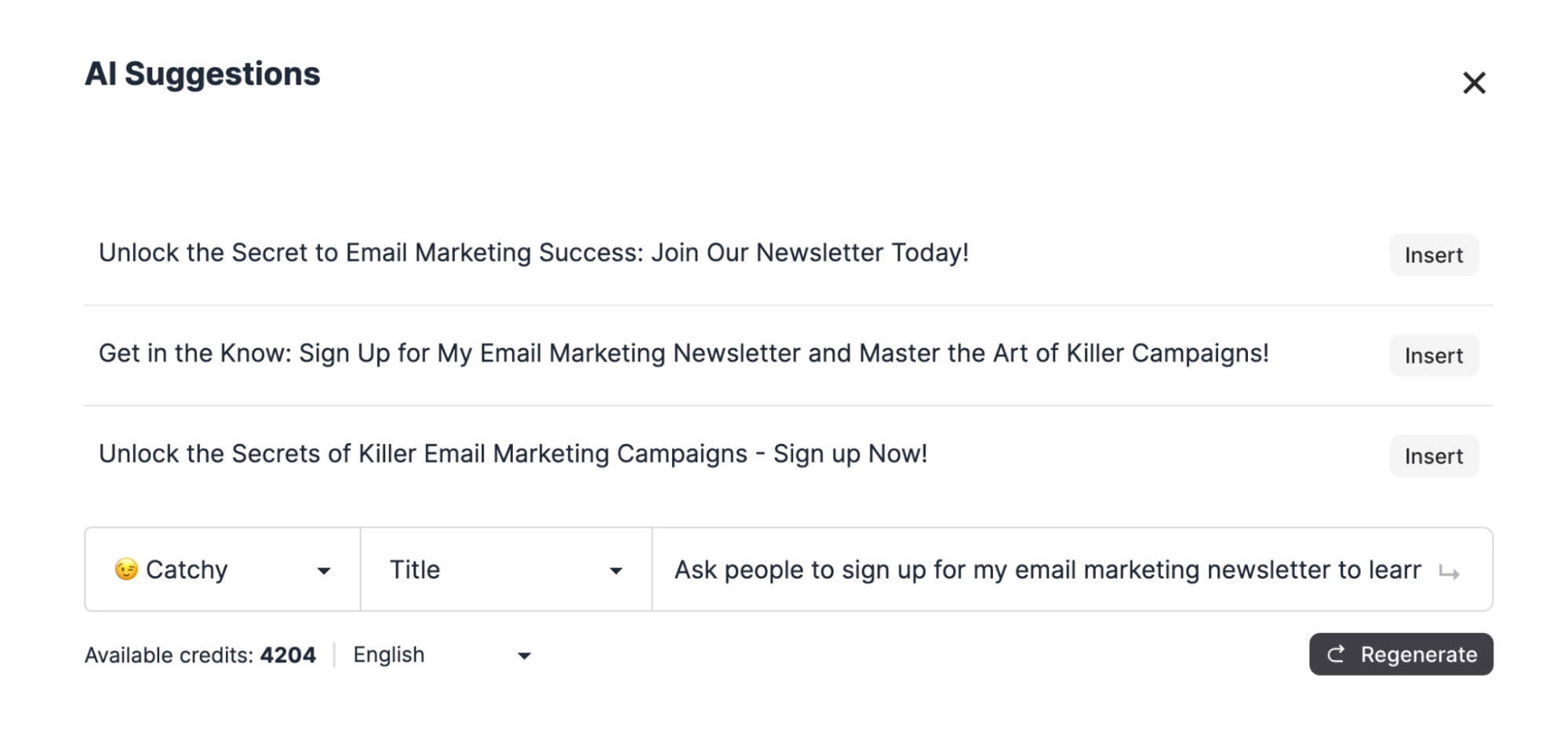Insert the "Join Our Newsletter Today" suggestion
Screen dimensions: 1568x730
[x=1433, y=255]
